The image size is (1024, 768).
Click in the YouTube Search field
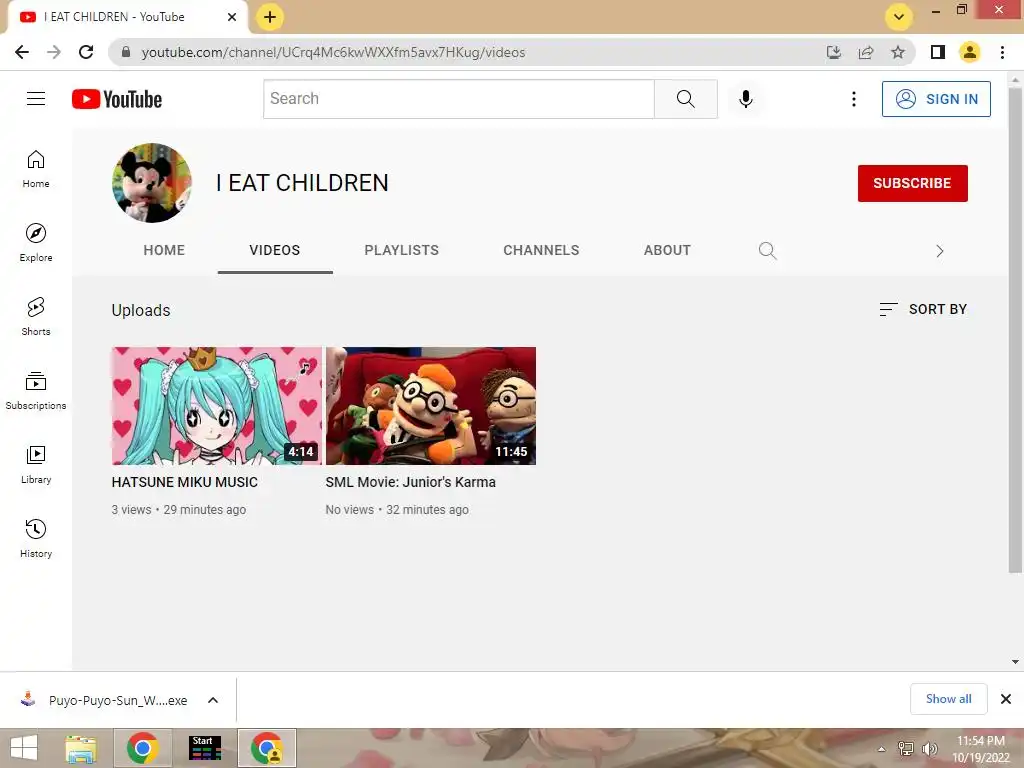click(459, 99)
